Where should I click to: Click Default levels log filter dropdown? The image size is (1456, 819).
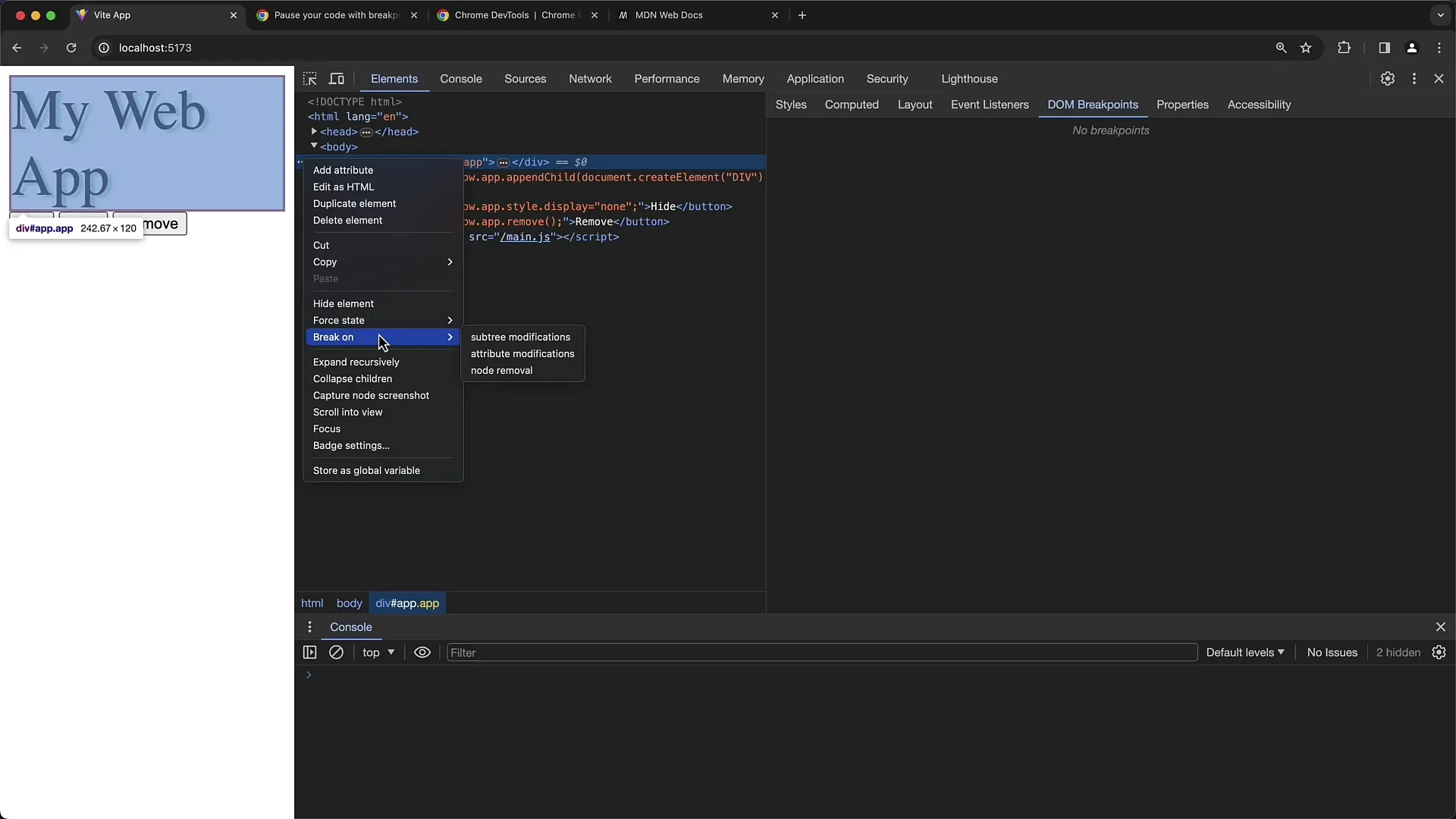tap(1244, 652)
